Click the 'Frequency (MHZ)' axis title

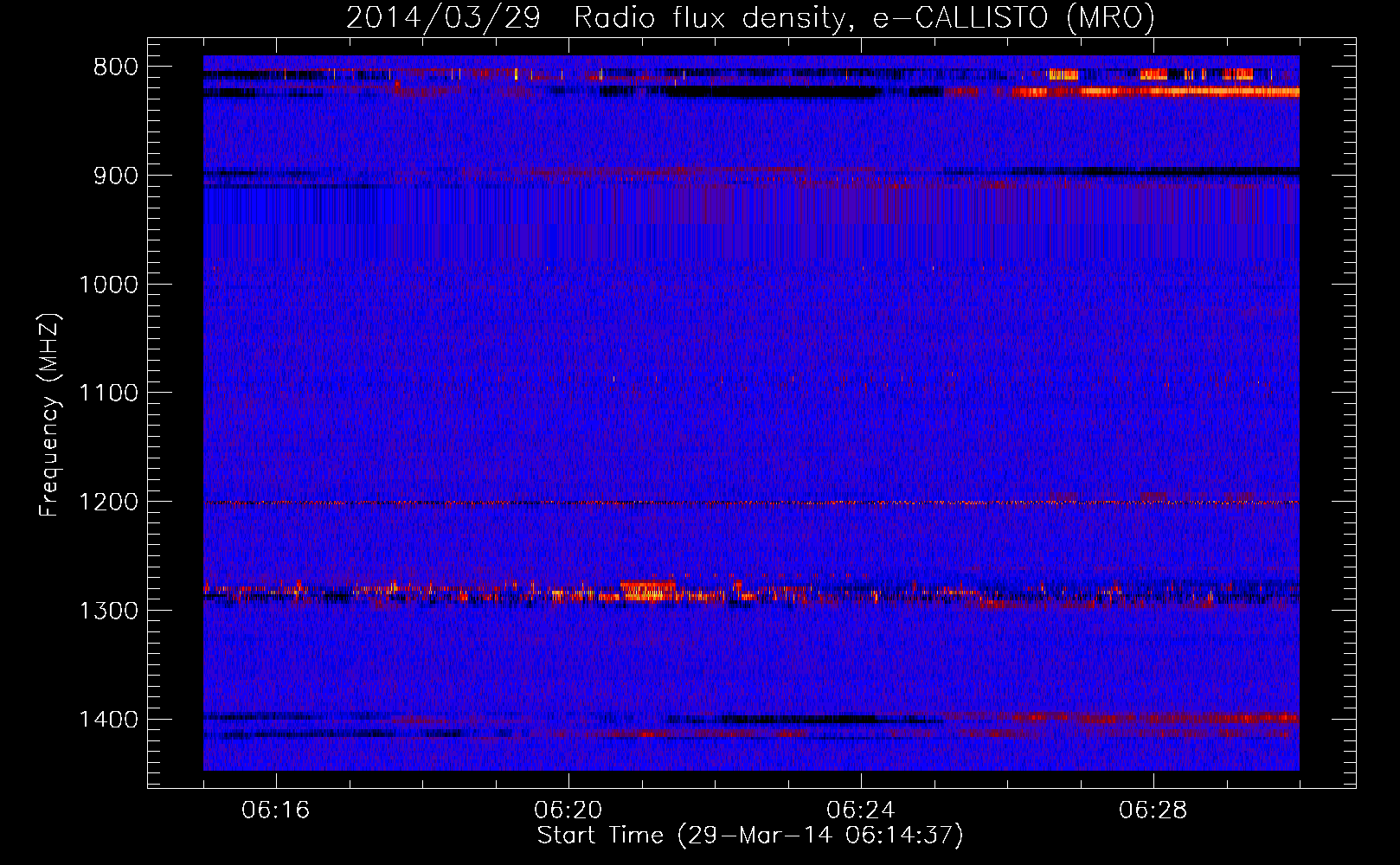pyautogui.click(x=49, y=414)
